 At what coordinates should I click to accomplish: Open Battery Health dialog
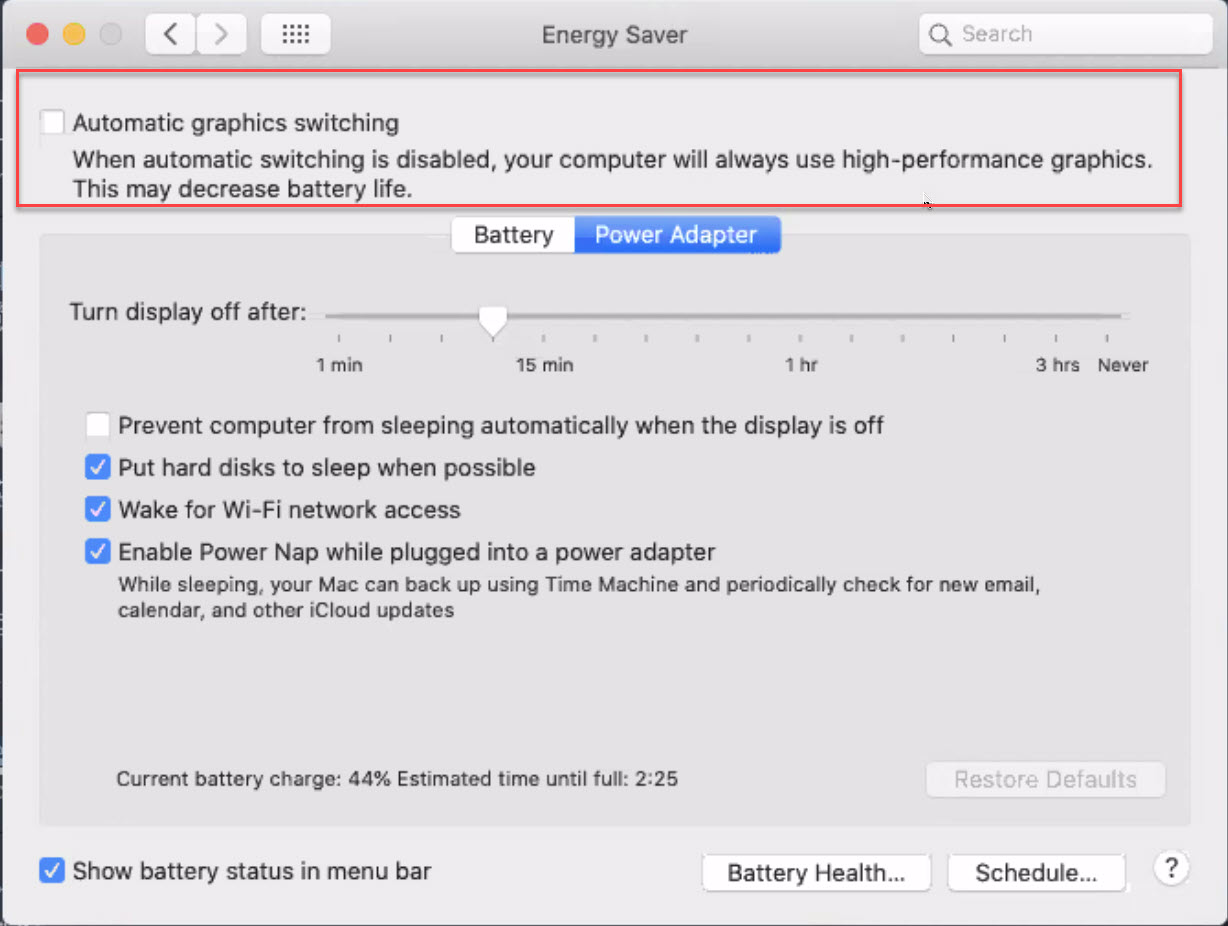pyautogui.click(x=816, y=872)
